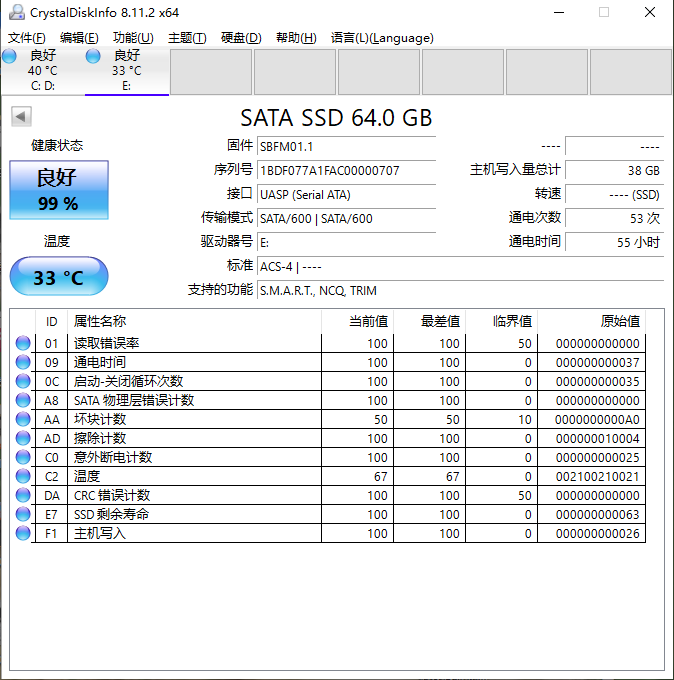Click the blue status orb for drive C: D:
The image size is (674, 680).
pos(9,56)
